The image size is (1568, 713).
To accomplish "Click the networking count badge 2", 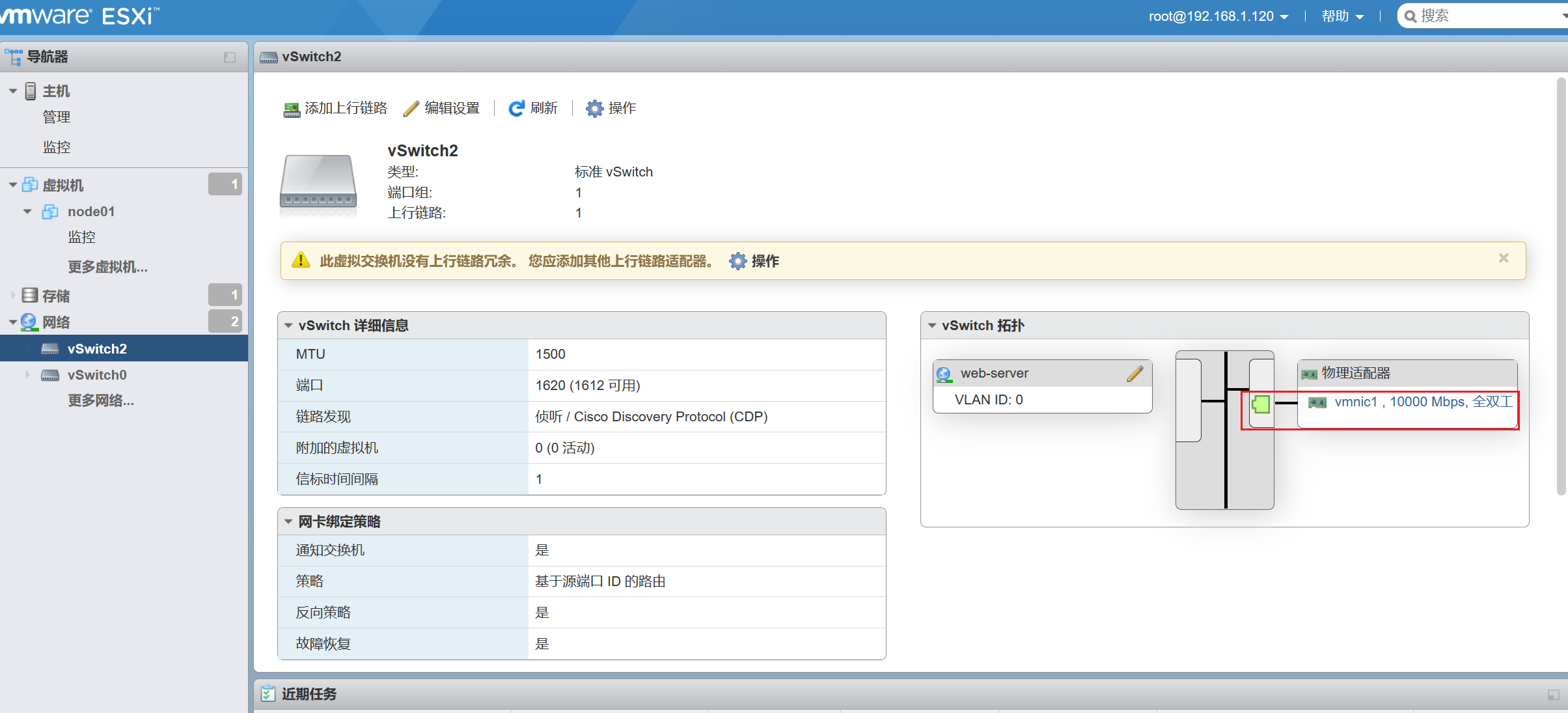I will 225,321.
